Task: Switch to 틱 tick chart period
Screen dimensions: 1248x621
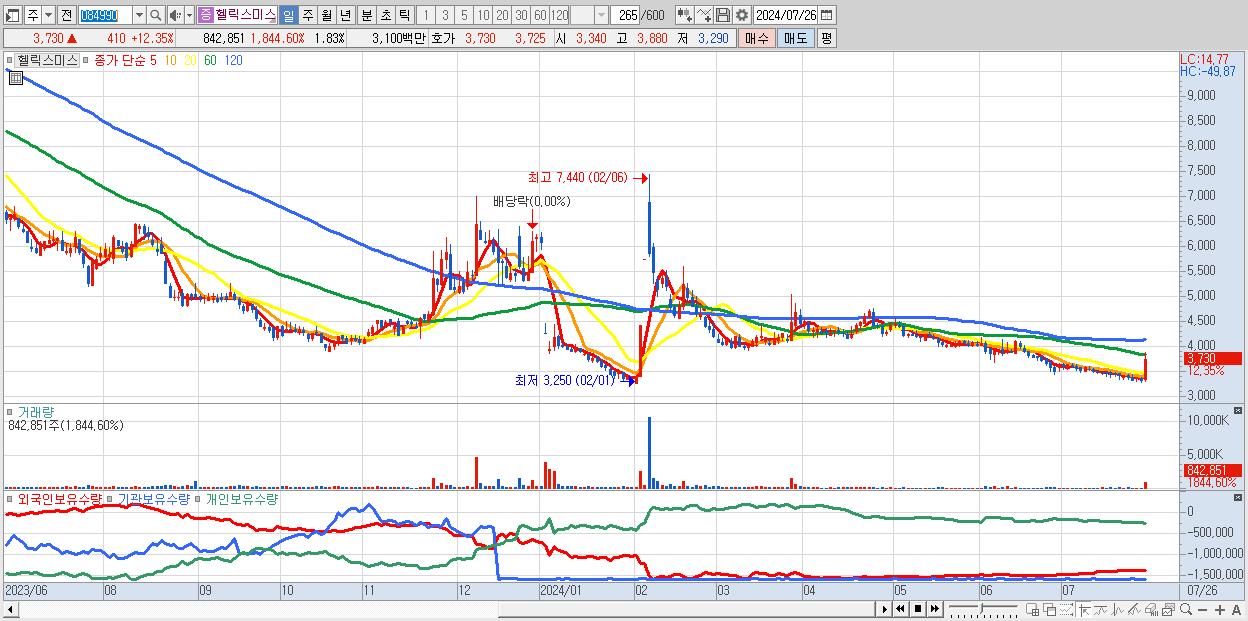Action: pos(404,15)
